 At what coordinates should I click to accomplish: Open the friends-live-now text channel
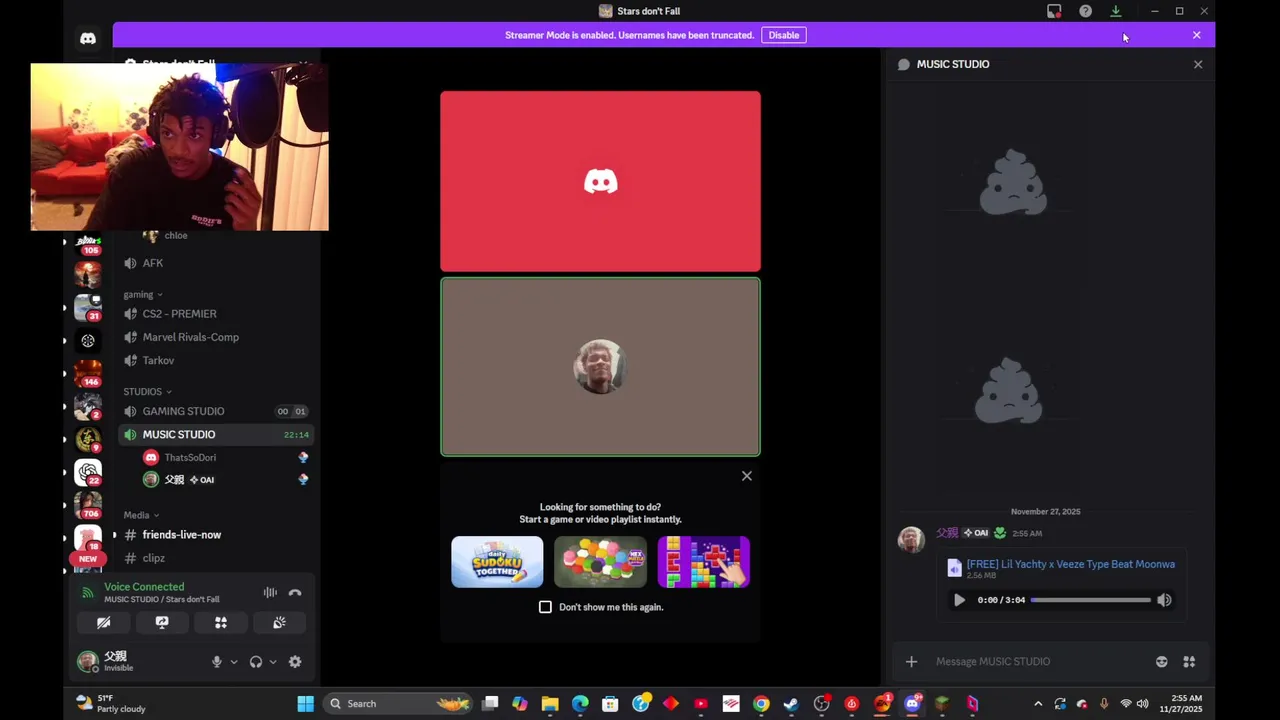coord(216,535)
